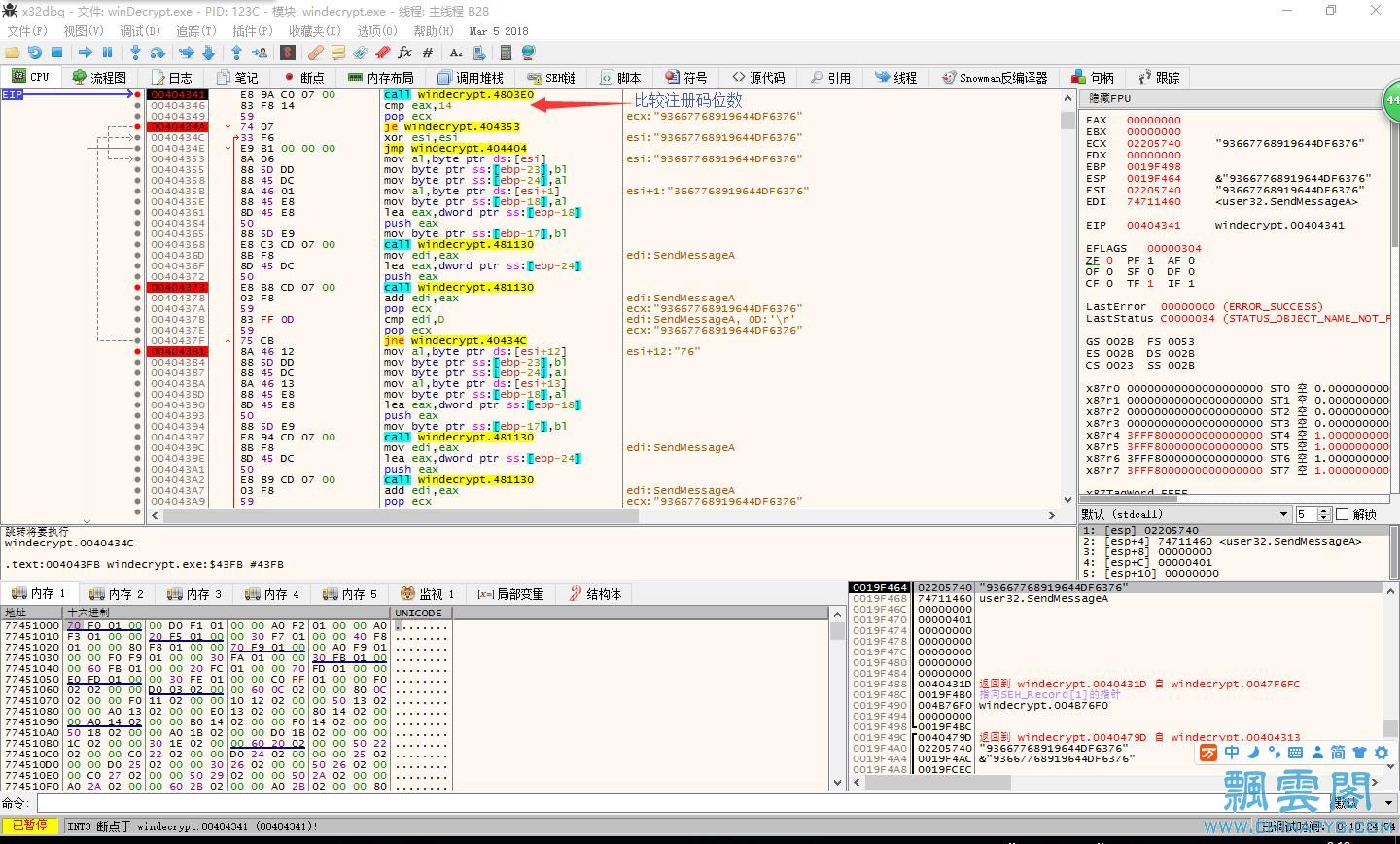Image resolution: width=1400 pixels, height=844 pixels.
Task: Switch to the 内存布局 memory map tab
Action: [x=381, y=77]
